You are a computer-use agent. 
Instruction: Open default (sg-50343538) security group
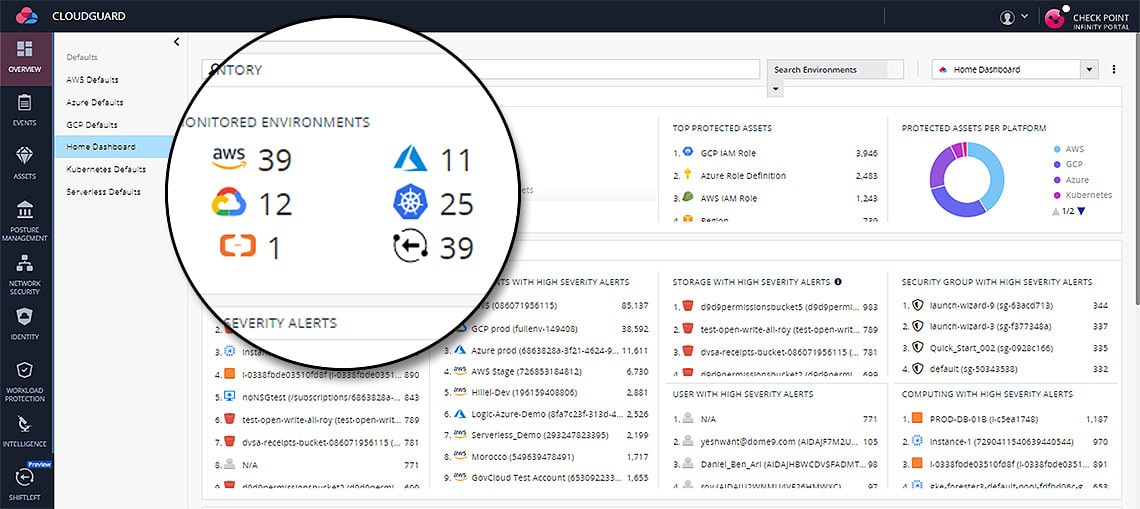[x=1005, y=369]
